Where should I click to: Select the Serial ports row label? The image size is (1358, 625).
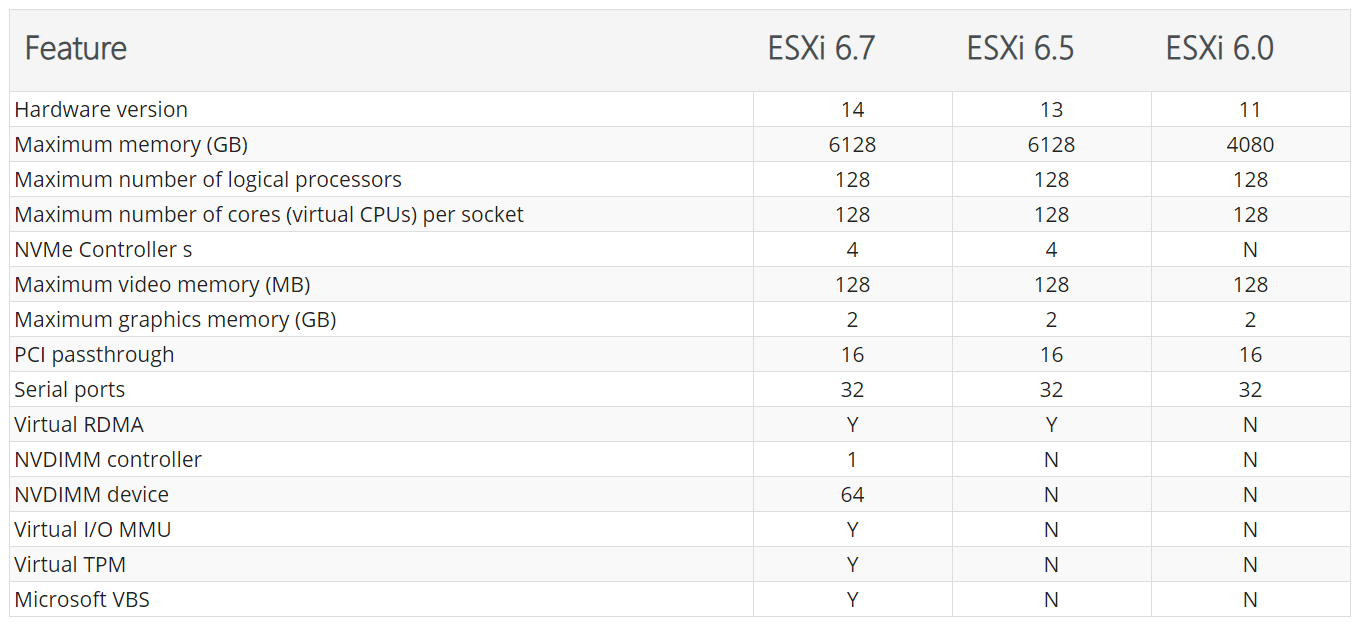70,390
